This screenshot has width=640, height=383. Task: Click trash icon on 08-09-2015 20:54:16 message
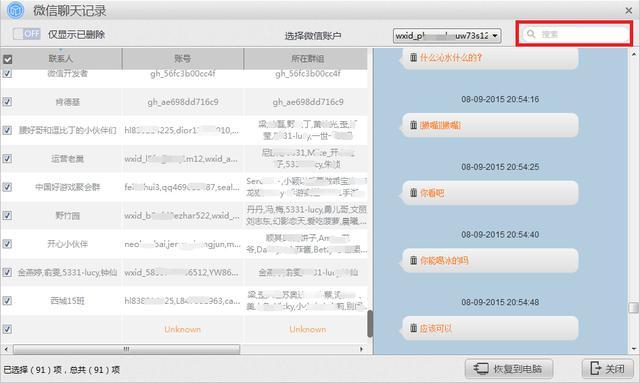[413, 125]
